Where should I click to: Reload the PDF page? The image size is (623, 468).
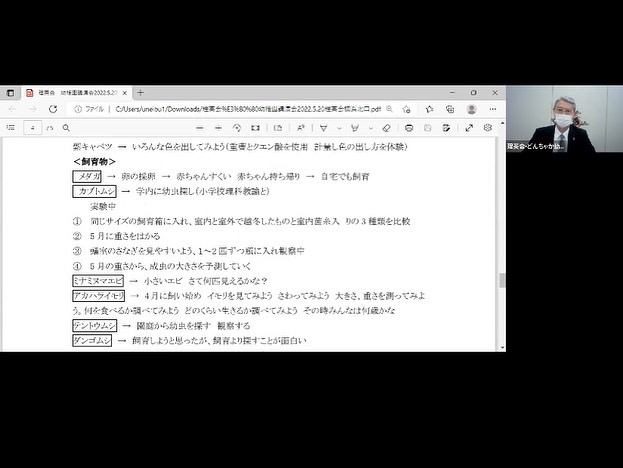[x=53, y=109]
